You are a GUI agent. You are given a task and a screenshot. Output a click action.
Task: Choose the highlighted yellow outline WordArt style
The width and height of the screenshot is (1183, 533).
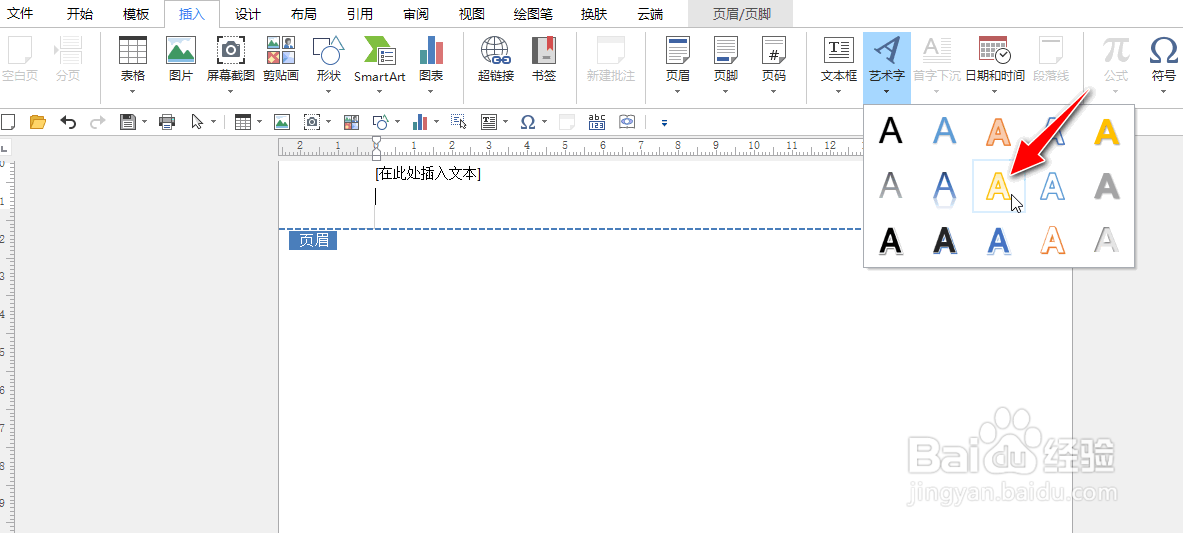point(999,186)
